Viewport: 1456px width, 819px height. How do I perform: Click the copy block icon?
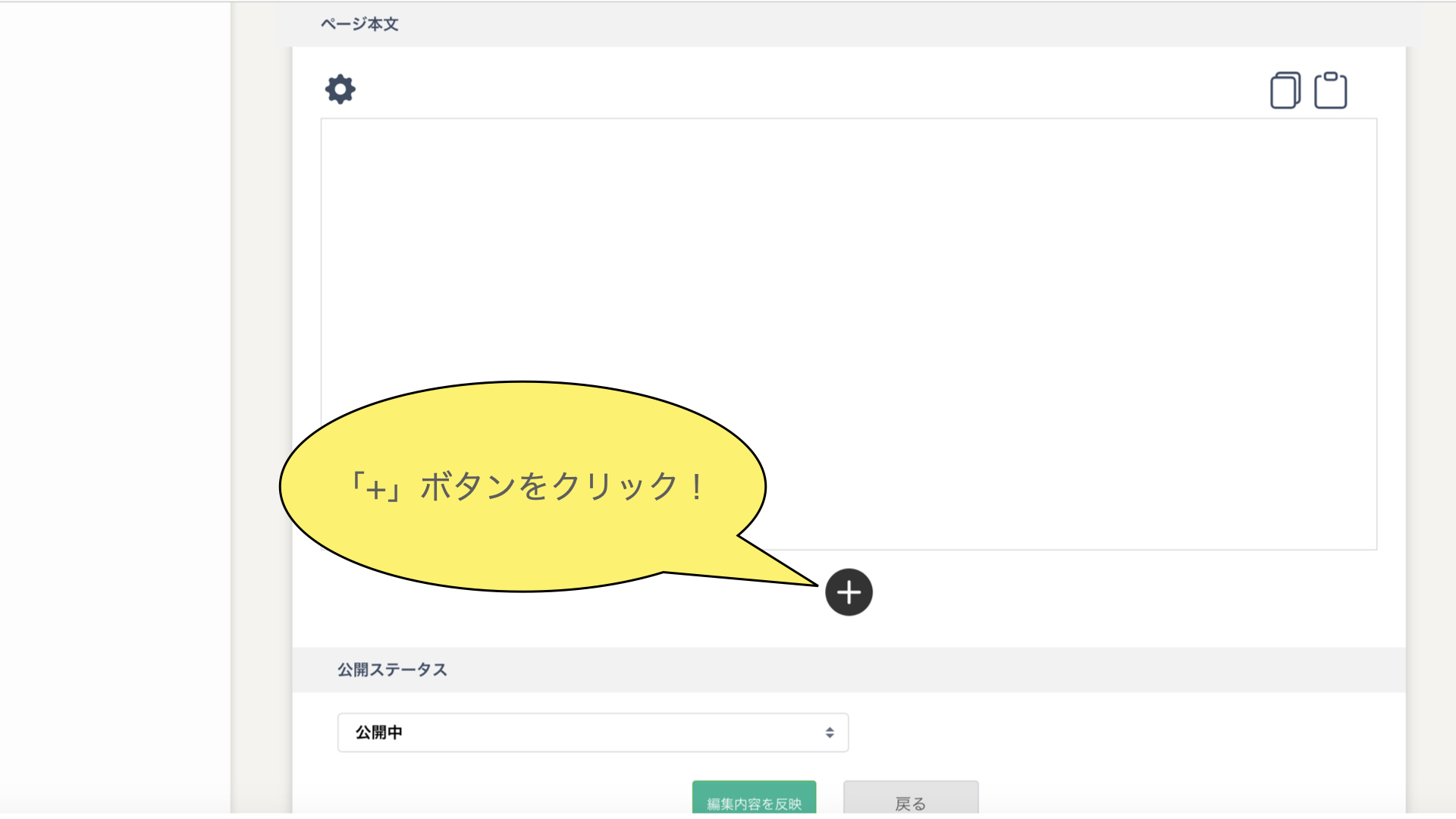[1285, 91]
